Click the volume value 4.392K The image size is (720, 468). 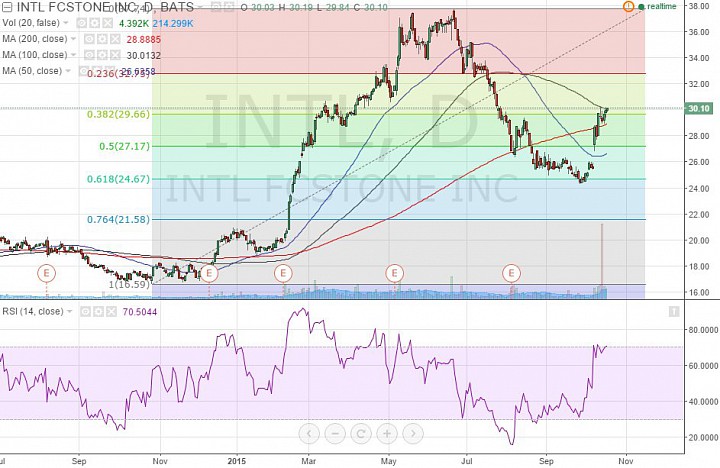pyautogui.click(x=134, y=23)
